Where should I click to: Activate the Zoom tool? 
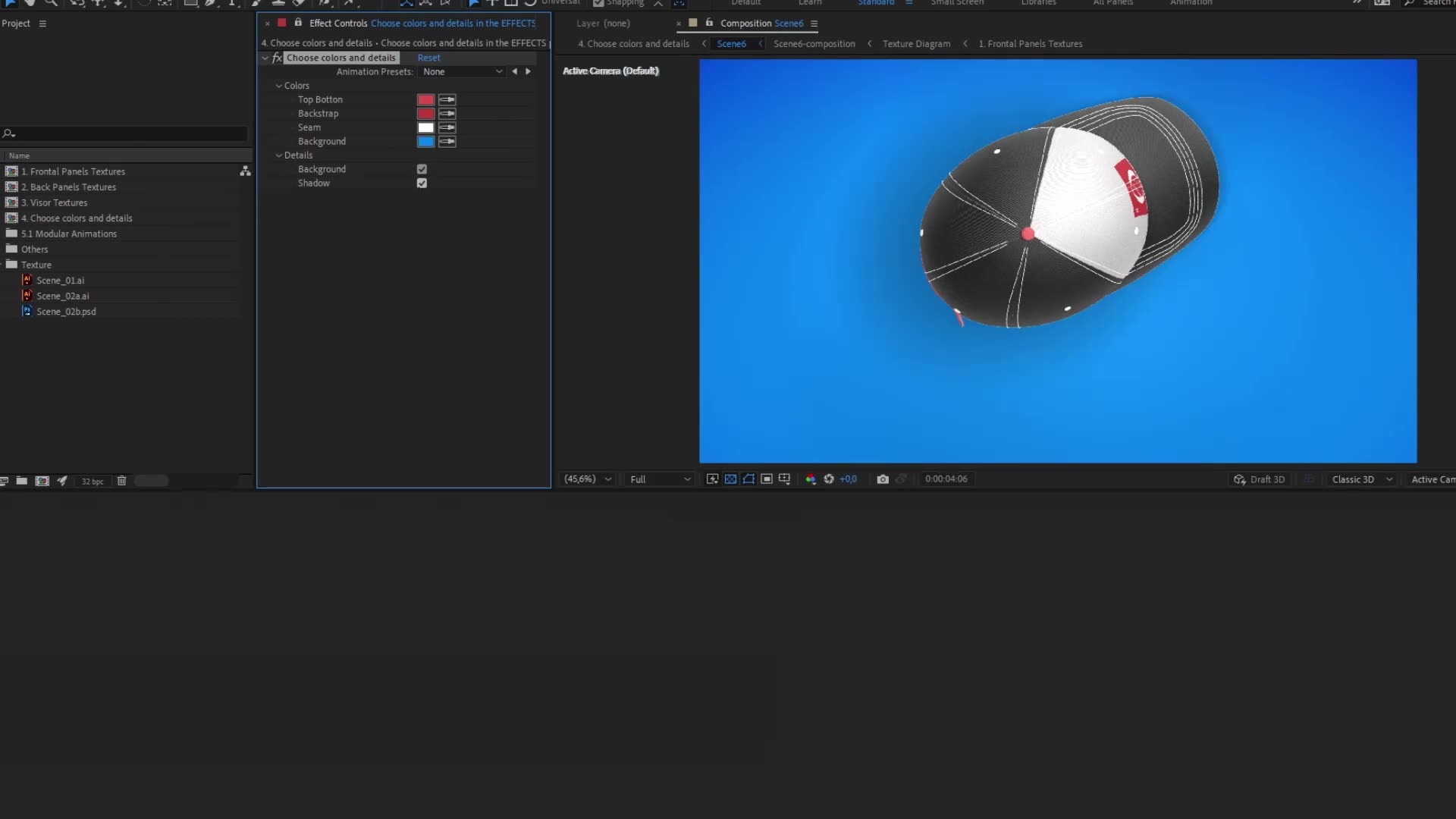[52, 3]
